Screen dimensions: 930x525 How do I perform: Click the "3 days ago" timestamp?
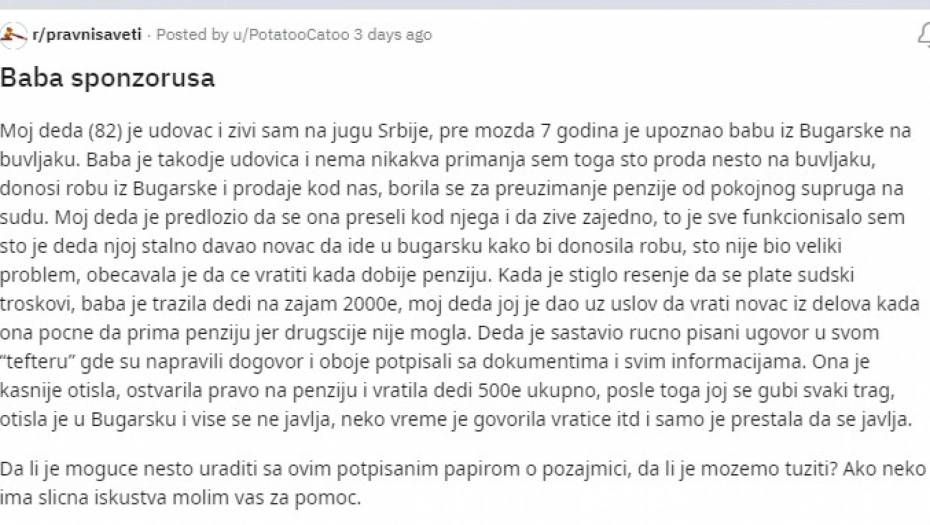[393, 35]
